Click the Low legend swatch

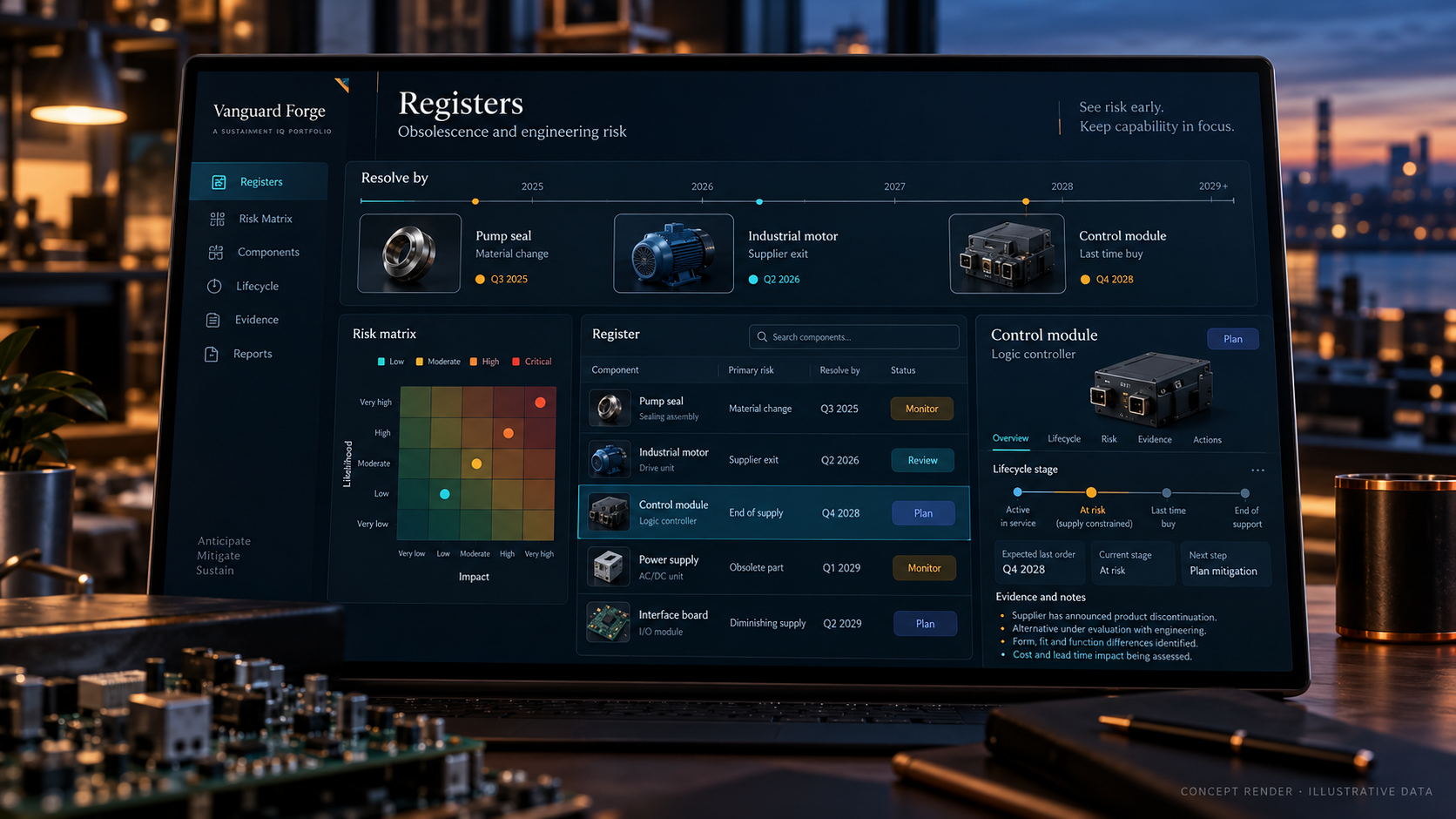click(x=381, y=362)
